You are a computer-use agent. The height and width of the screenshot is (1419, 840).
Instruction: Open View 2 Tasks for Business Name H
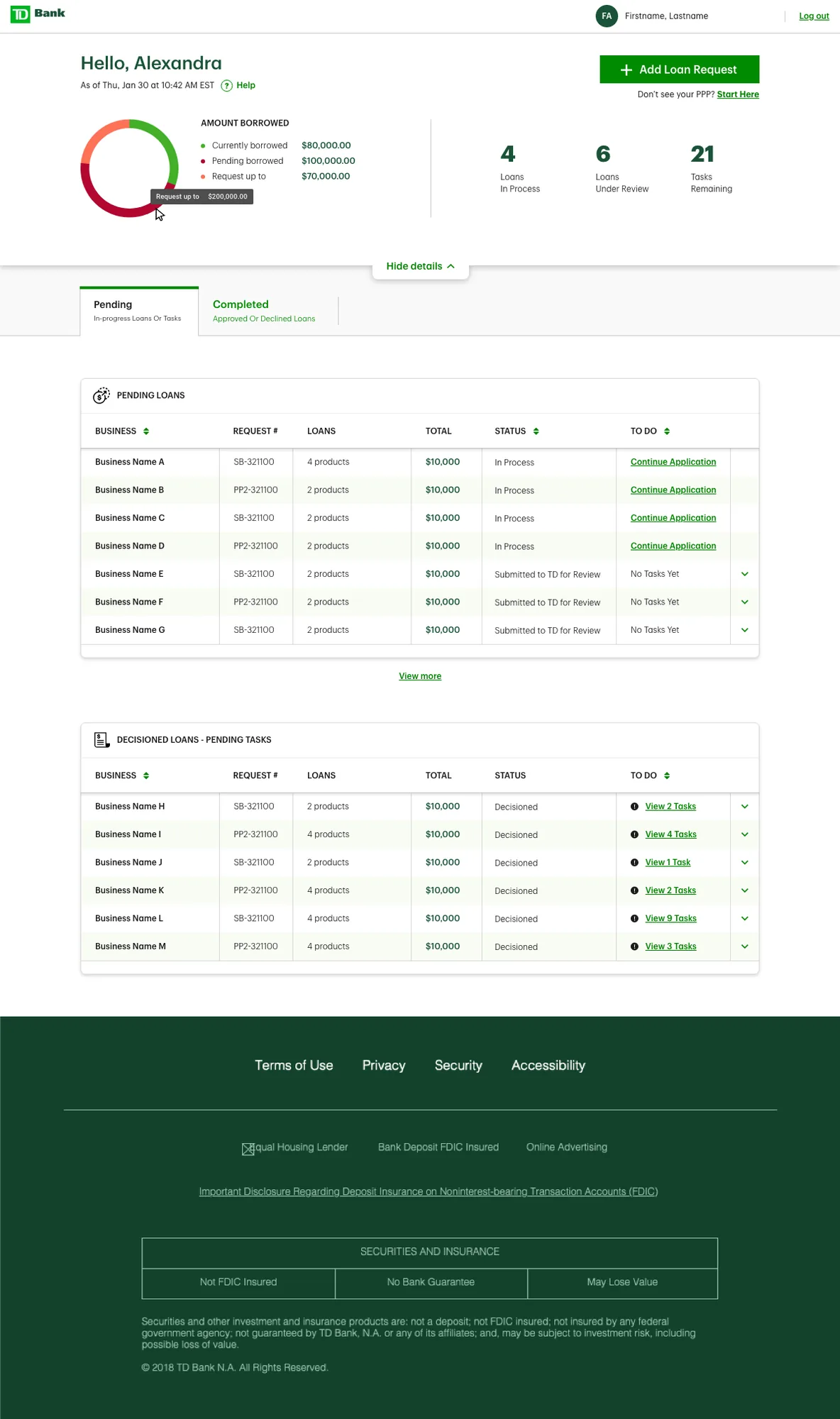coord(670,807)
